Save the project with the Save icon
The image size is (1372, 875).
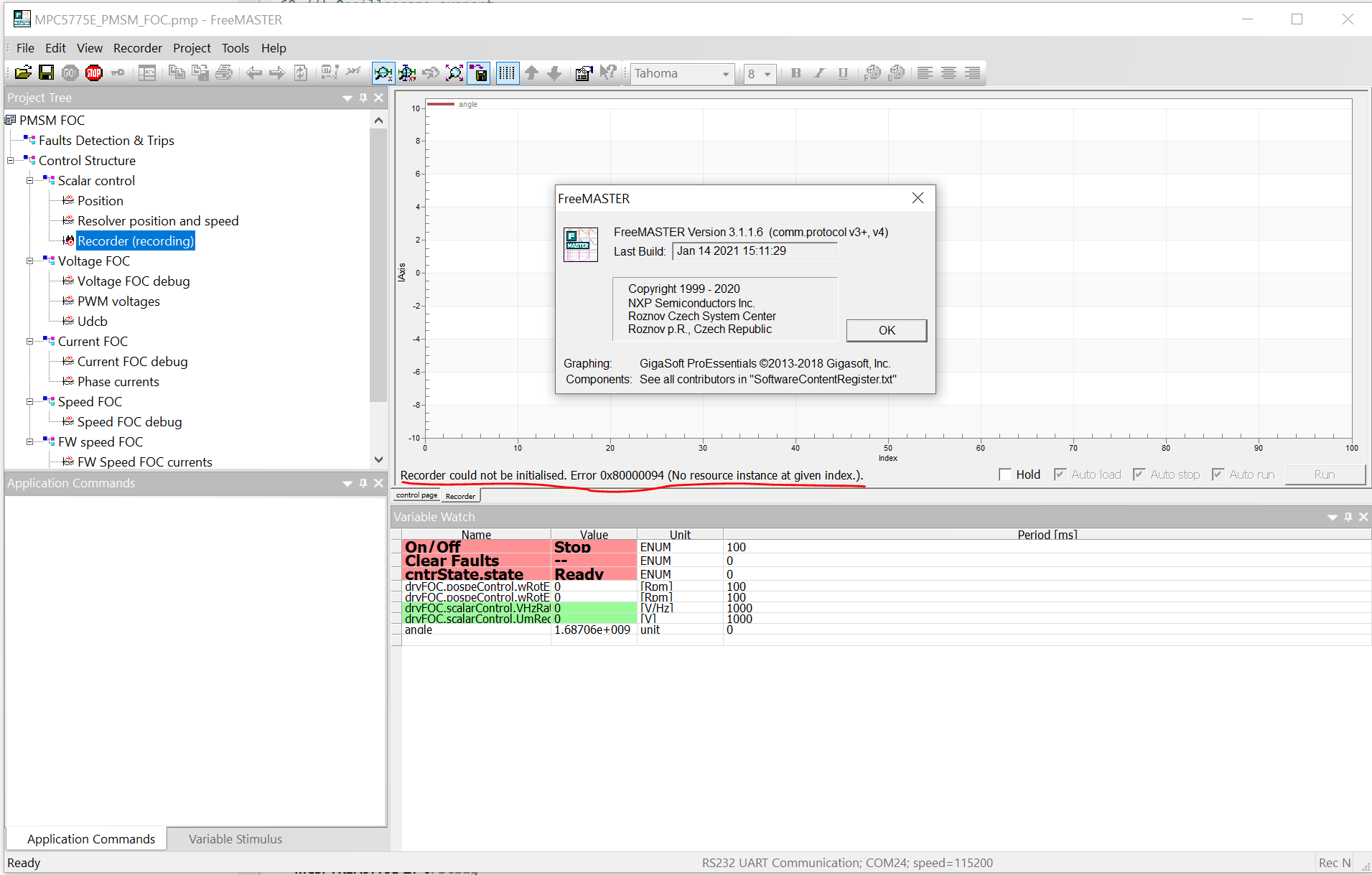(46, 72)
